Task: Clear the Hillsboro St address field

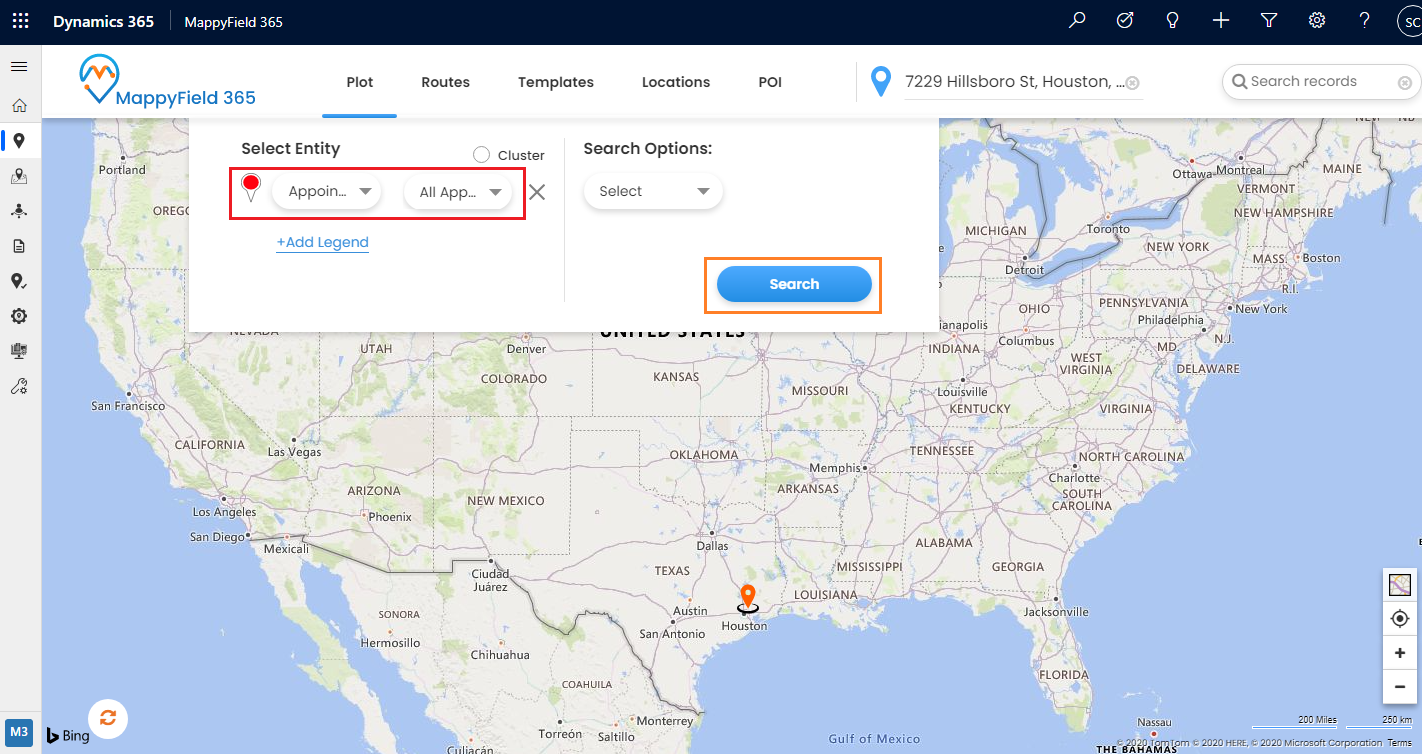Action: click(1133, 83)
